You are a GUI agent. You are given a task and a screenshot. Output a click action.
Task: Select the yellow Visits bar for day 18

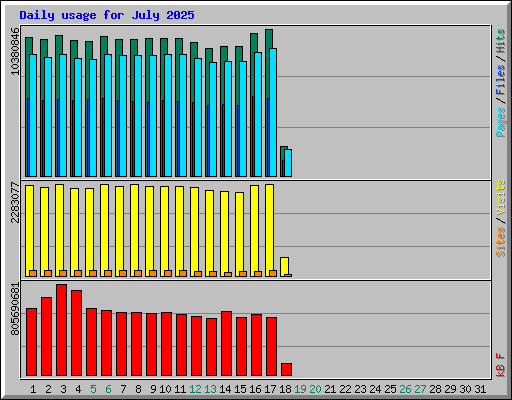pyautogui.click(x=284, y=266)
